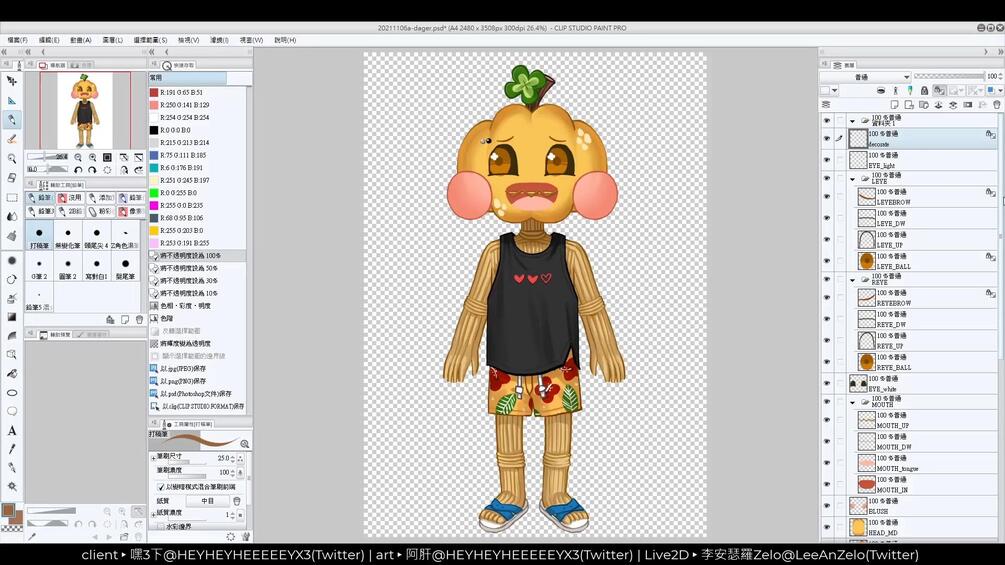Collapse the 資料夾 1 folder
Viewport: 1005px width, 565px height.
(852, 120)
